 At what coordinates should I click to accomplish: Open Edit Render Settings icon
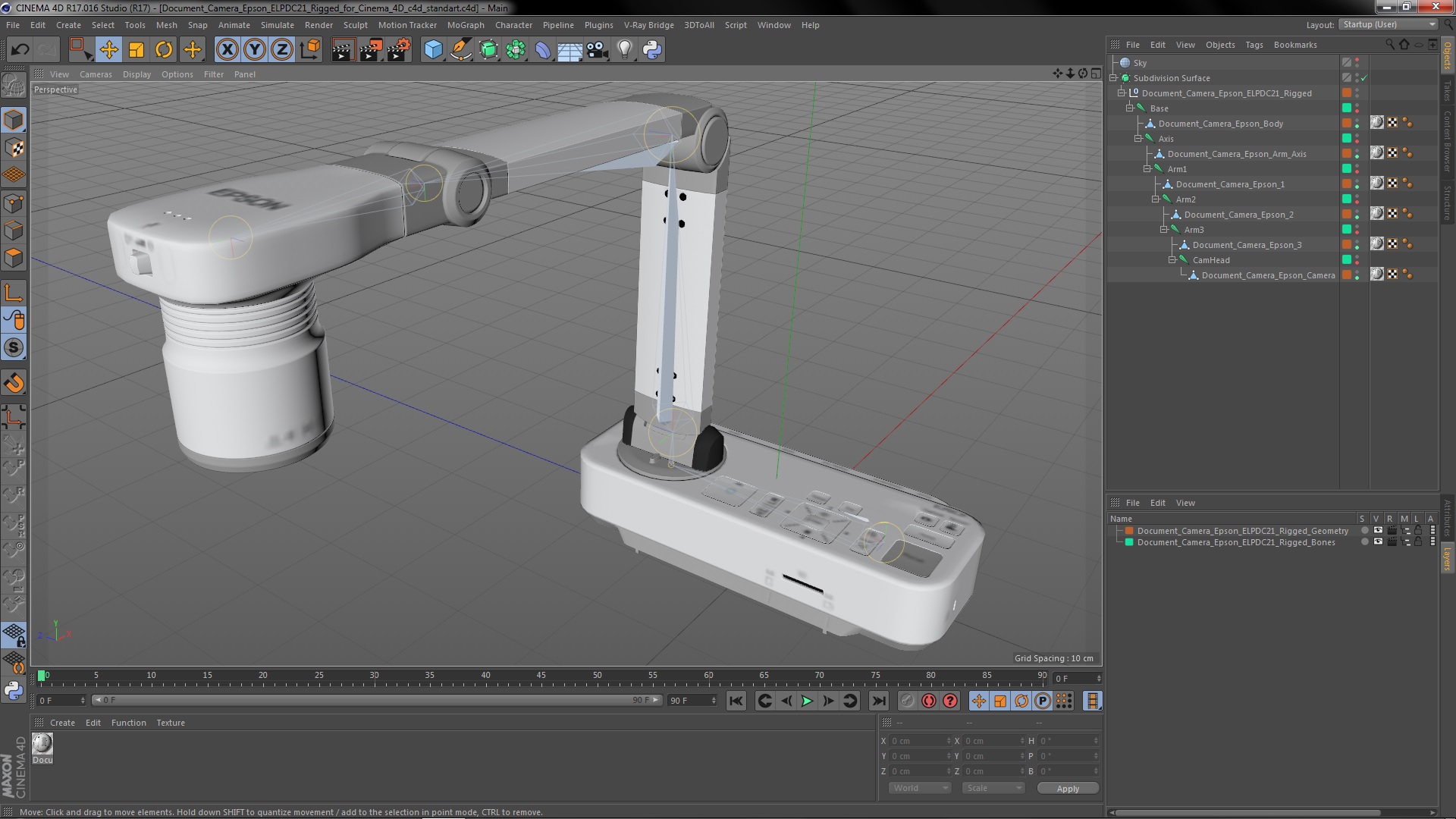[x=399, y=50]
